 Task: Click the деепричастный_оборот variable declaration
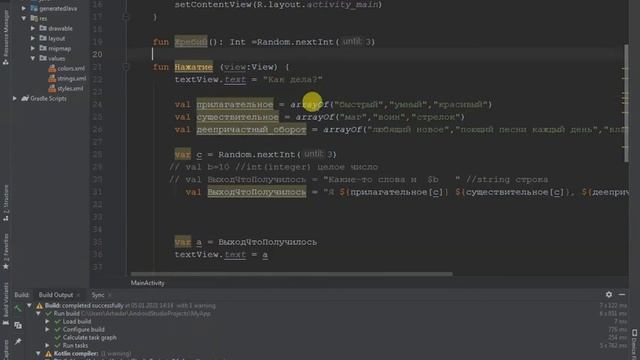[251, 129]
